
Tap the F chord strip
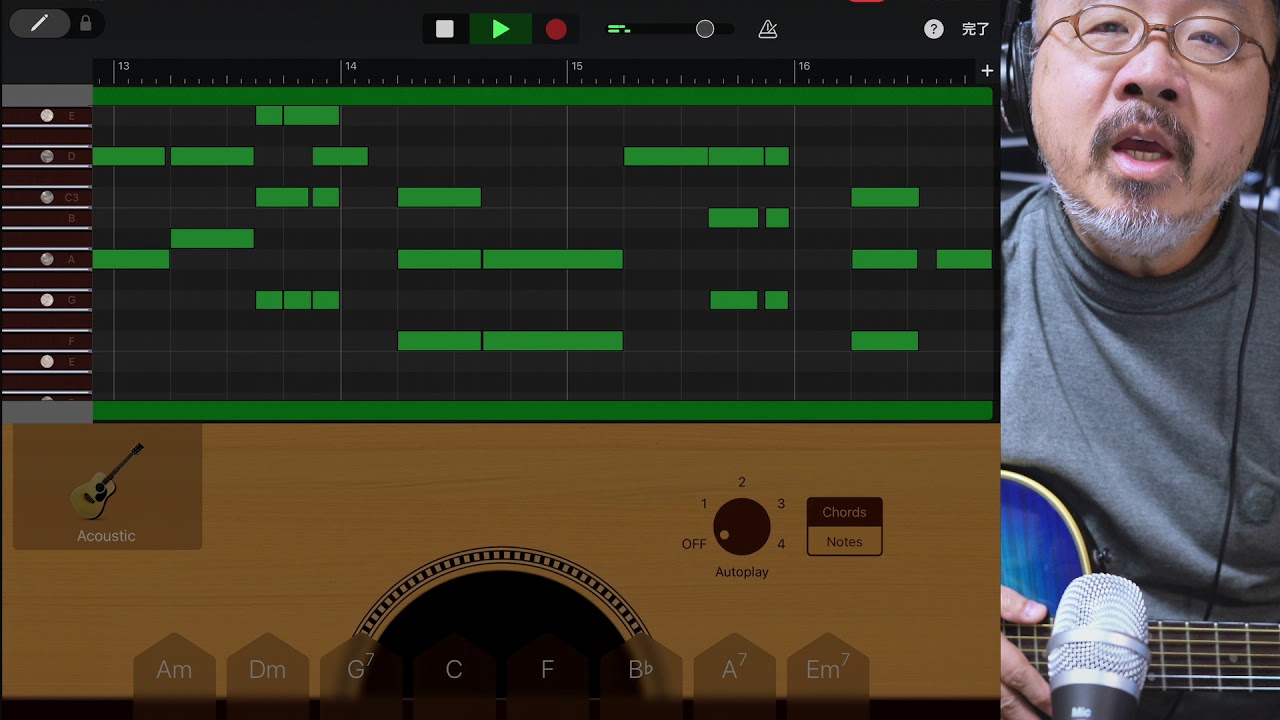tap(547, 670)
